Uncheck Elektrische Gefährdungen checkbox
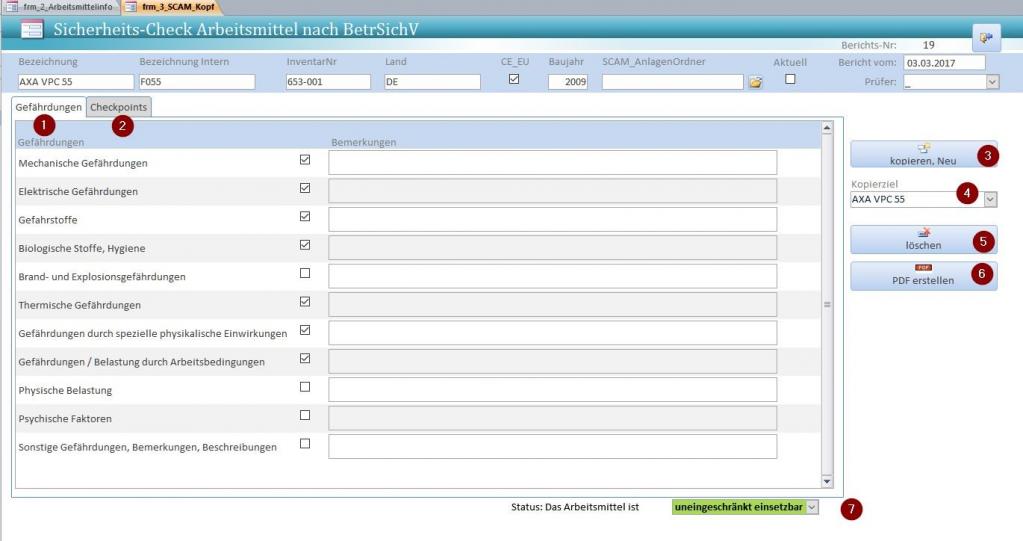The width and height of the screenshot is (1023, 541). point(305,188)
